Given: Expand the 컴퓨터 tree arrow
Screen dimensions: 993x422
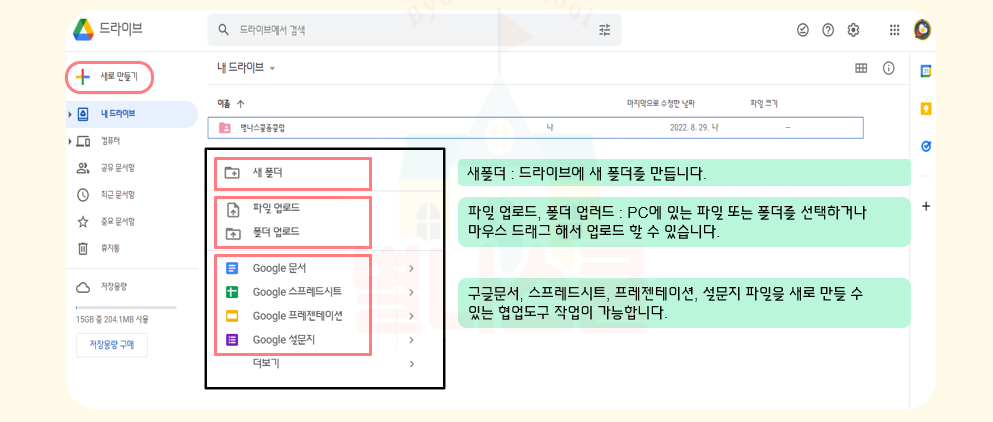Looking at the screenshot, I should click(70, 141).
